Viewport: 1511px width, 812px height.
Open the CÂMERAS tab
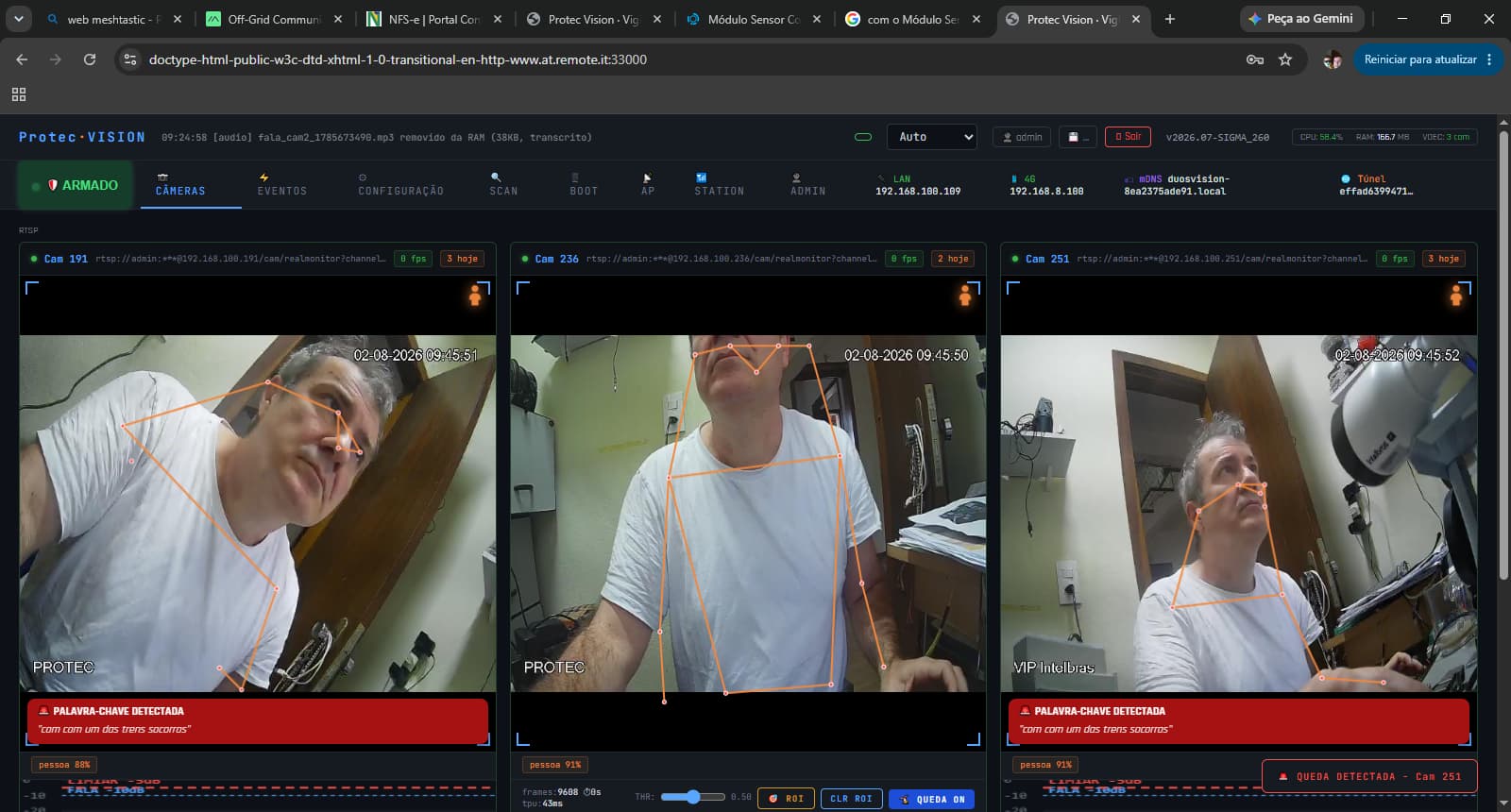(180, 185)
